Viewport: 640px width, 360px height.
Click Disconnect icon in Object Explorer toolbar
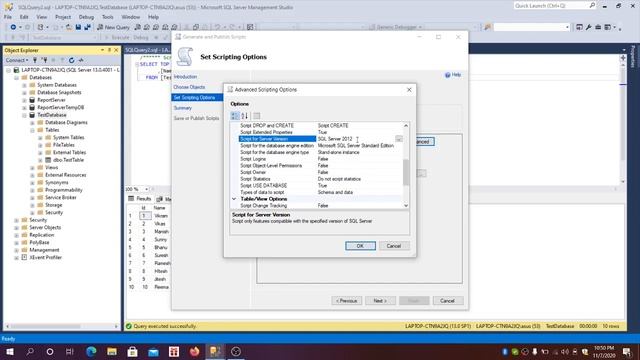click(44, 60)
